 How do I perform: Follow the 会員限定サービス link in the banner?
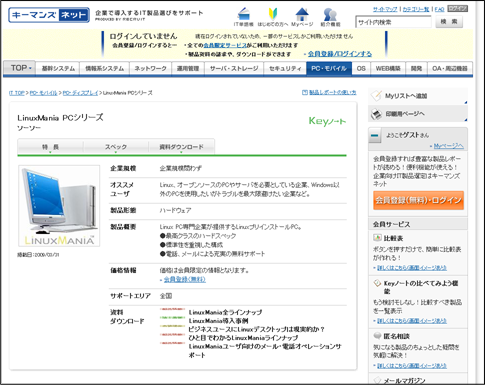225,45
